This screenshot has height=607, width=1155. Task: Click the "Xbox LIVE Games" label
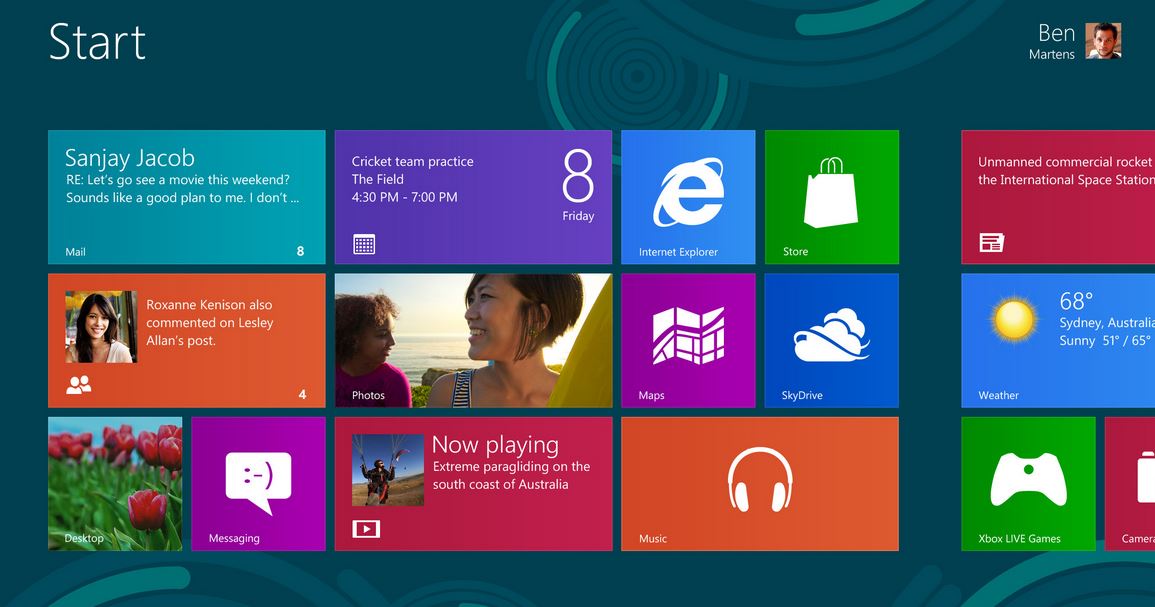(1019, 538)
